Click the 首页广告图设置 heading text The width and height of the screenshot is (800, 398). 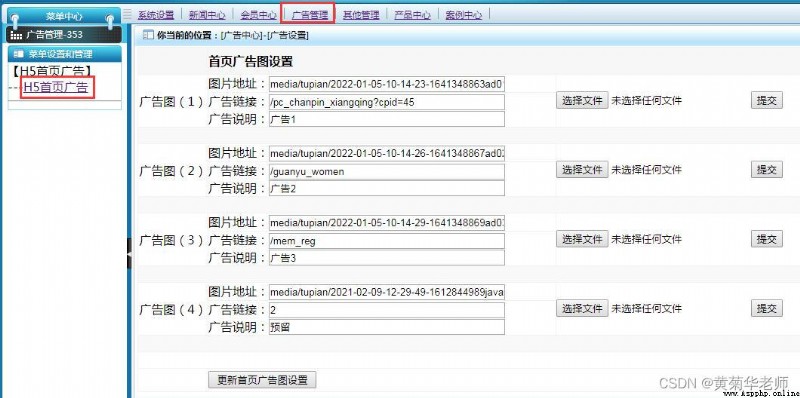click(x=251, y=62)
